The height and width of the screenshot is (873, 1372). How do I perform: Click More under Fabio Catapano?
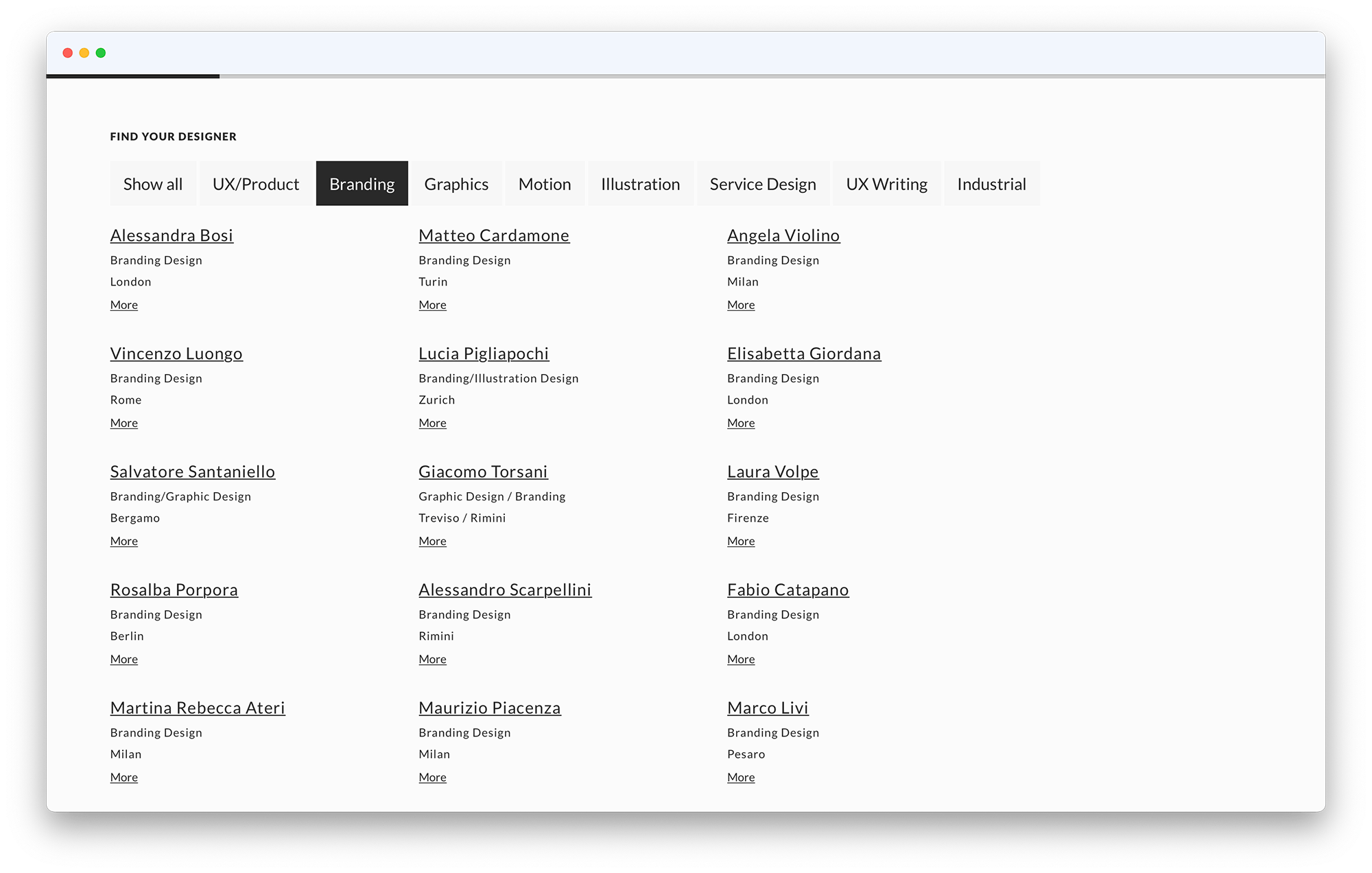(741, 659)
